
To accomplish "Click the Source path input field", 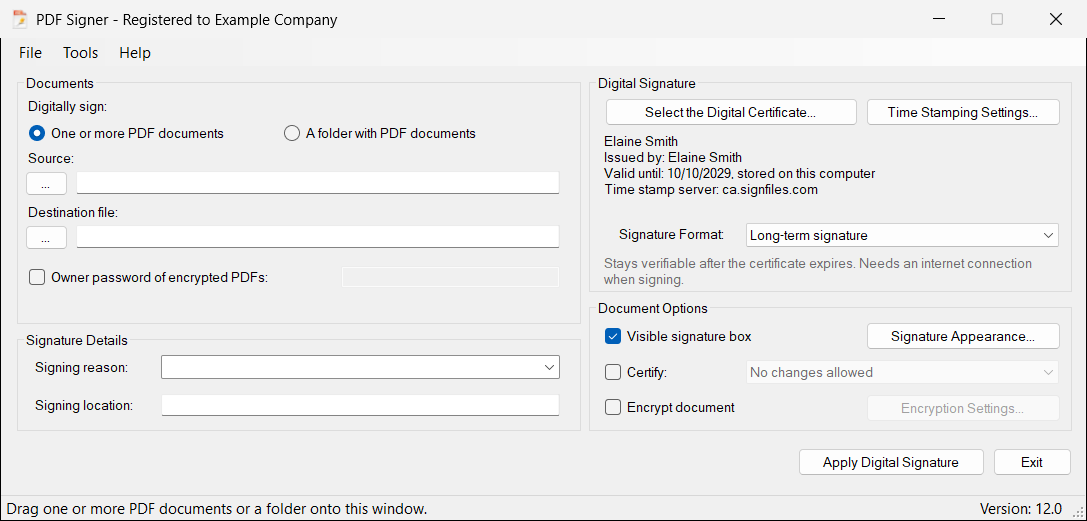I will point(318,183).
